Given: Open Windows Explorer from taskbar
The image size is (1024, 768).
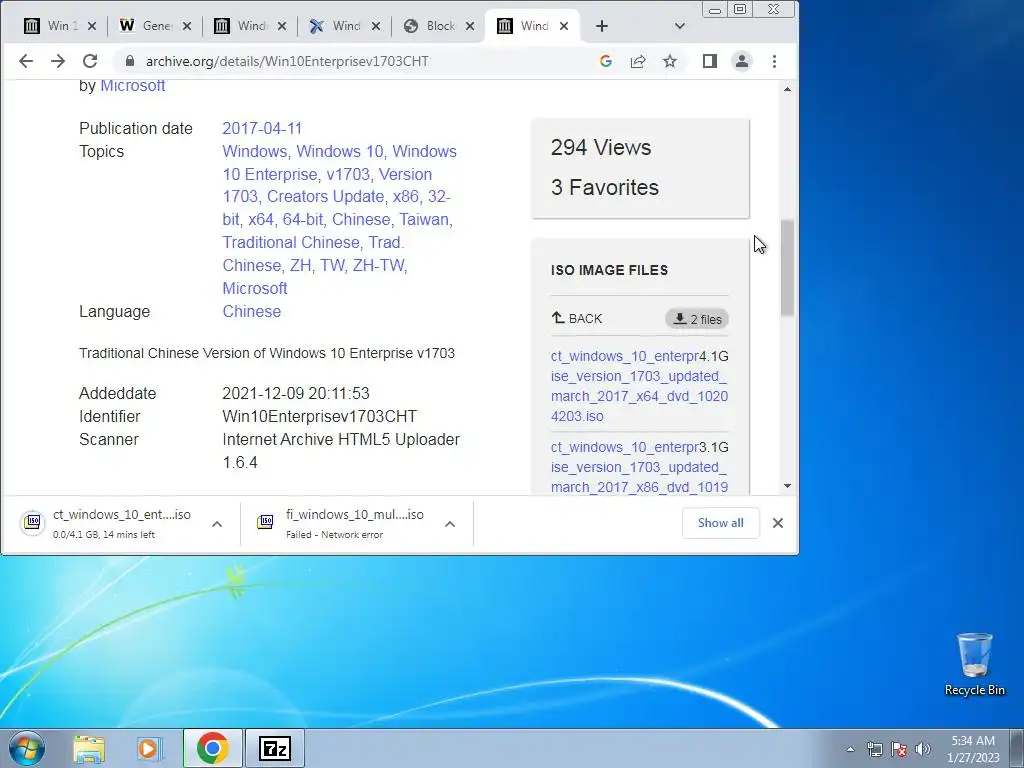Looking at the screenshot, I should [x=89, y=748].
